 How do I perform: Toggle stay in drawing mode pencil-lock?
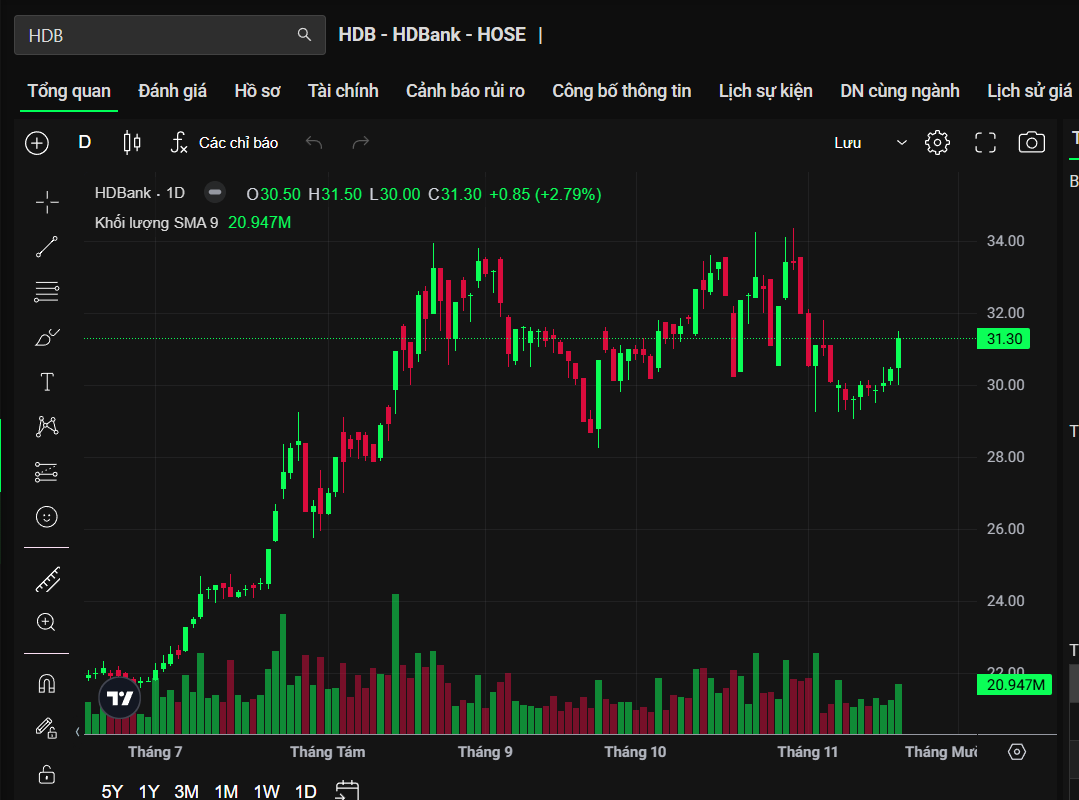pos(47,728)
